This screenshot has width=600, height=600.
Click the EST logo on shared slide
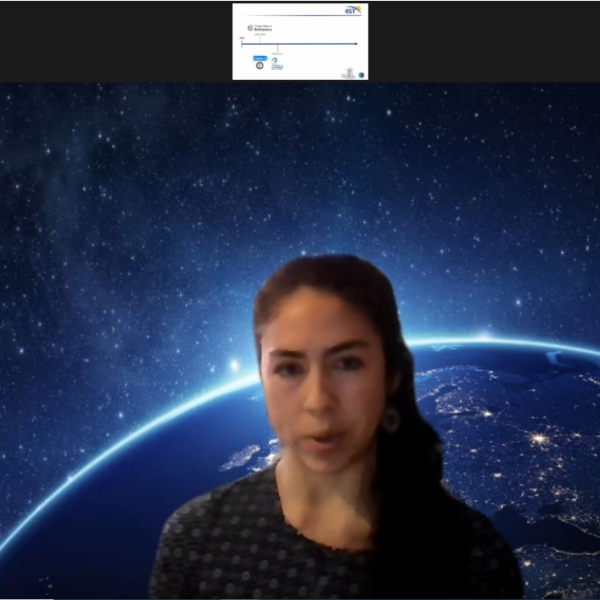pyautogui.click(x=351, y=10)
